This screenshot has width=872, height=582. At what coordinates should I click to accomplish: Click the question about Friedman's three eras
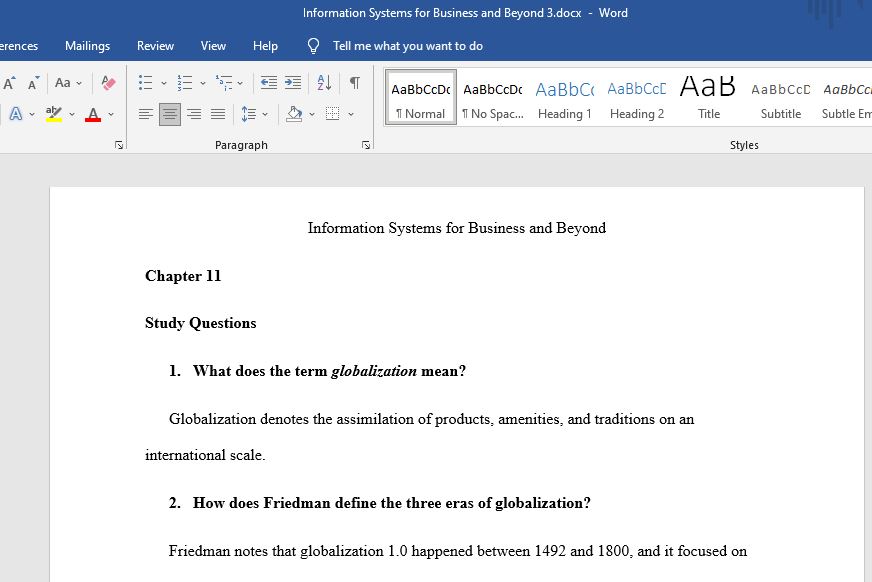tap(392, 503)
